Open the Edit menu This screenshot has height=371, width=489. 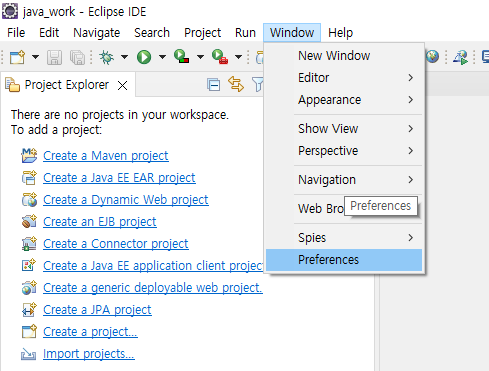point(49,33)
